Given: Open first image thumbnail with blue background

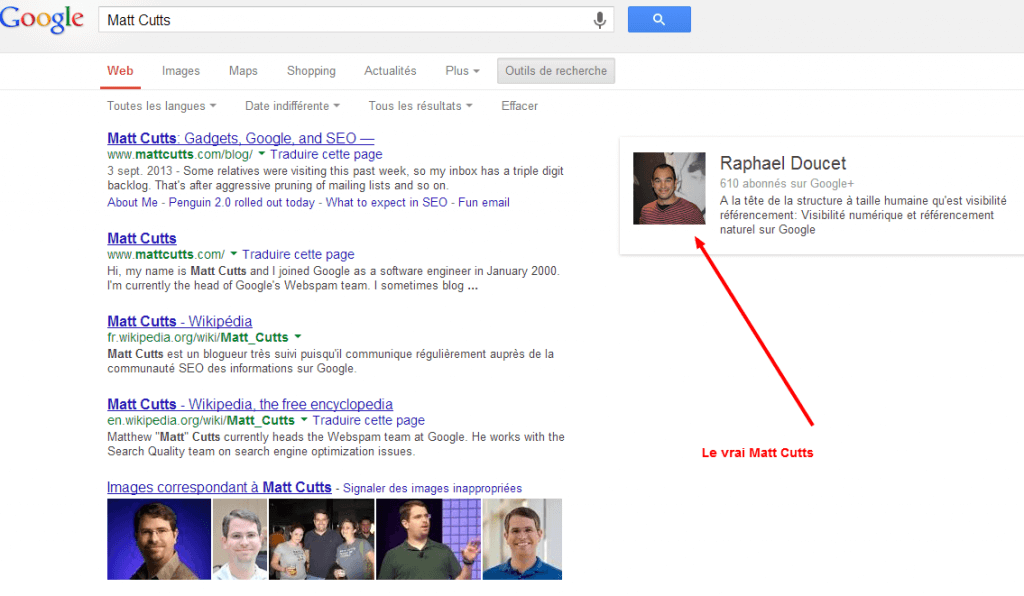Looking at the screenshot, I should coord(159,539).
